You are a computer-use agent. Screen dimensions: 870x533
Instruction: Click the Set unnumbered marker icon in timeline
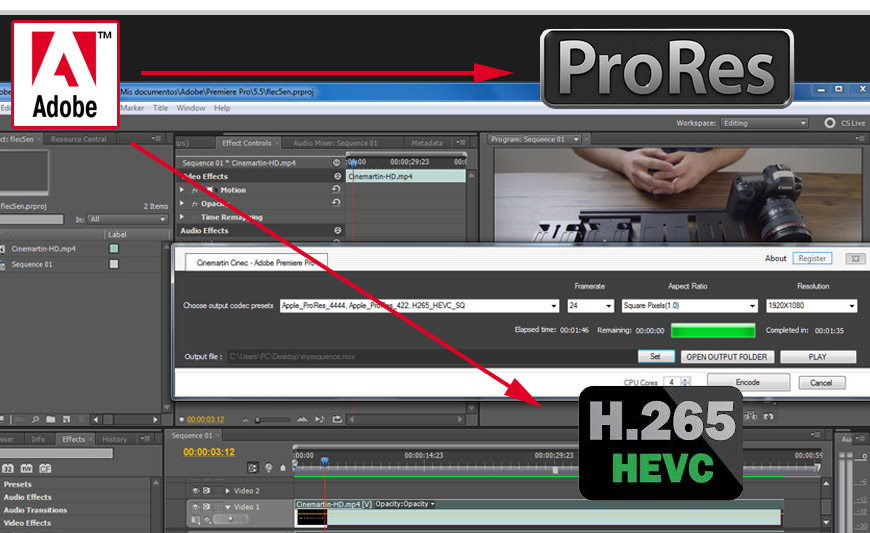282,468
